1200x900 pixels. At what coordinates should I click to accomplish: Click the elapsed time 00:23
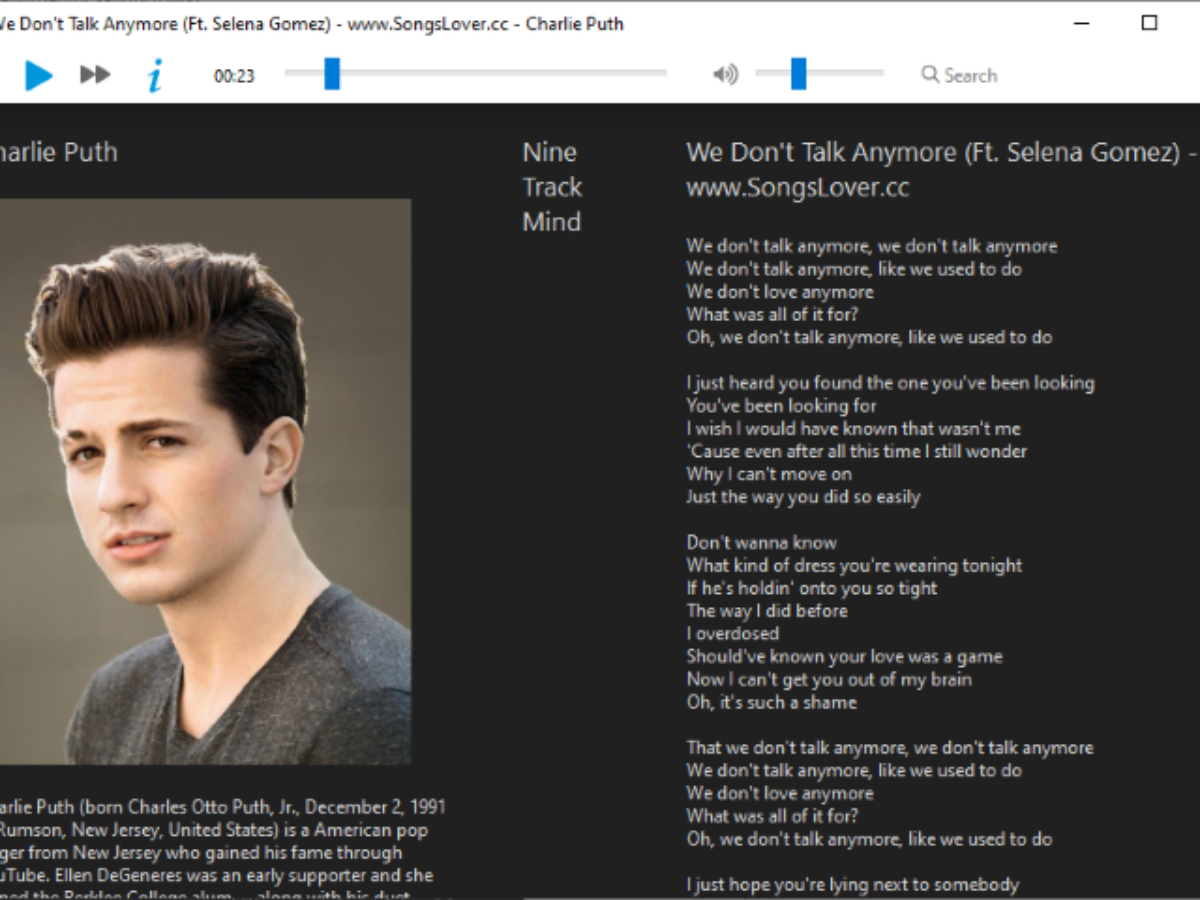coord(234,76)
